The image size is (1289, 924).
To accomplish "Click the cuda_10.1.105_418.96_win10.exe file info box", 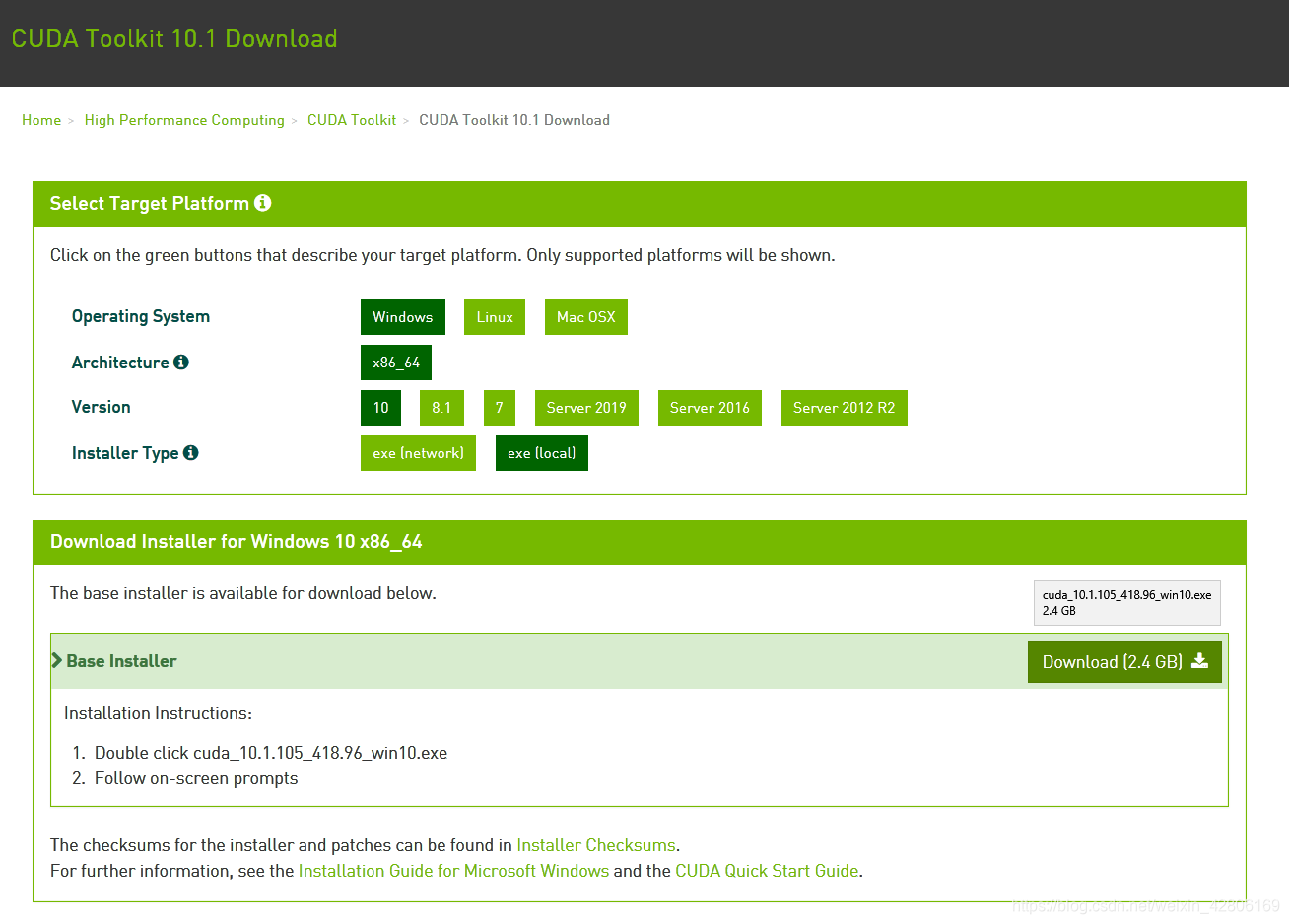I will pos(1126,602).
